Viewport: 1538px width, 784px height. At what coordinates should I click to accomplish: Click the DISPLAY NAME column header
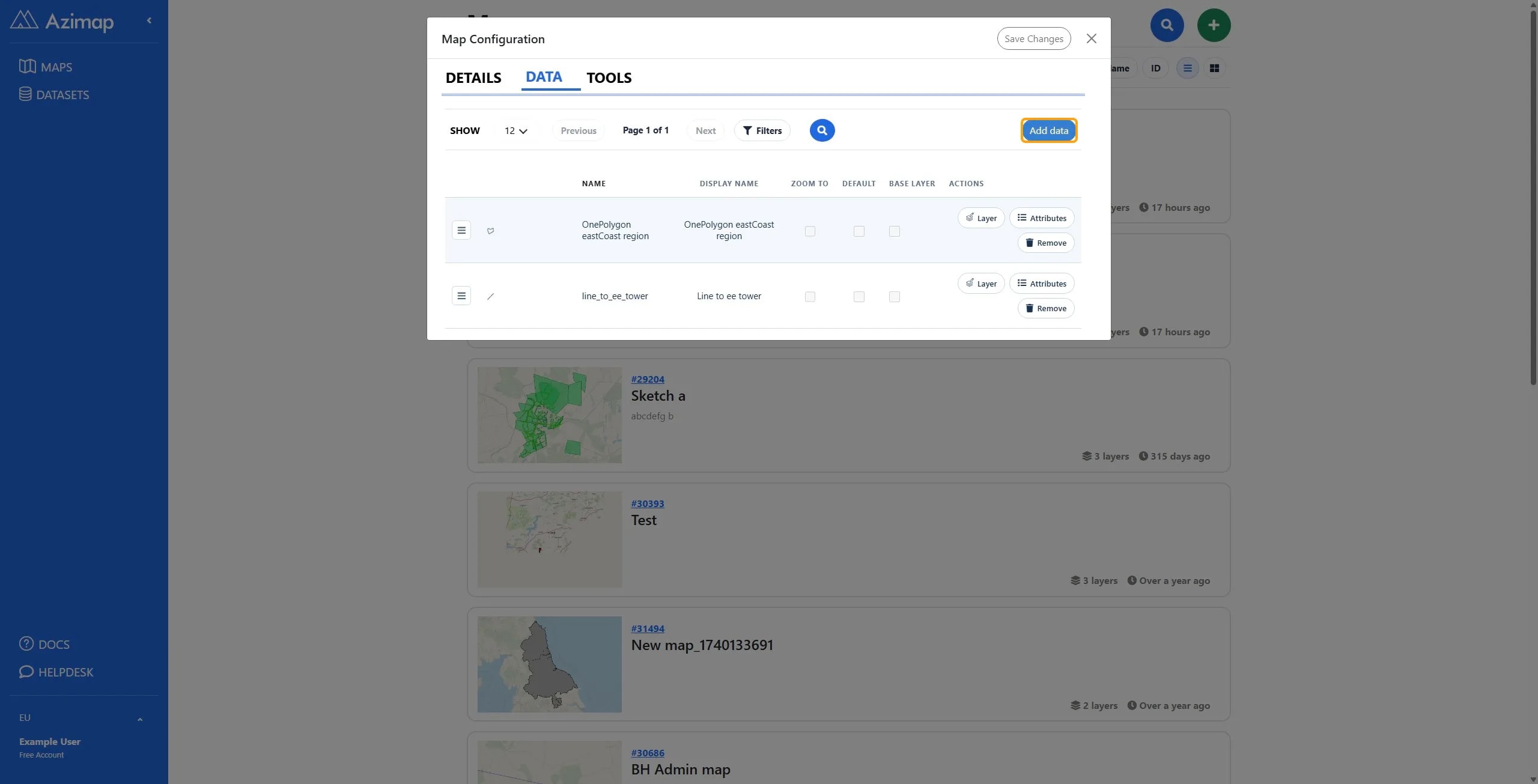[729, 184]
